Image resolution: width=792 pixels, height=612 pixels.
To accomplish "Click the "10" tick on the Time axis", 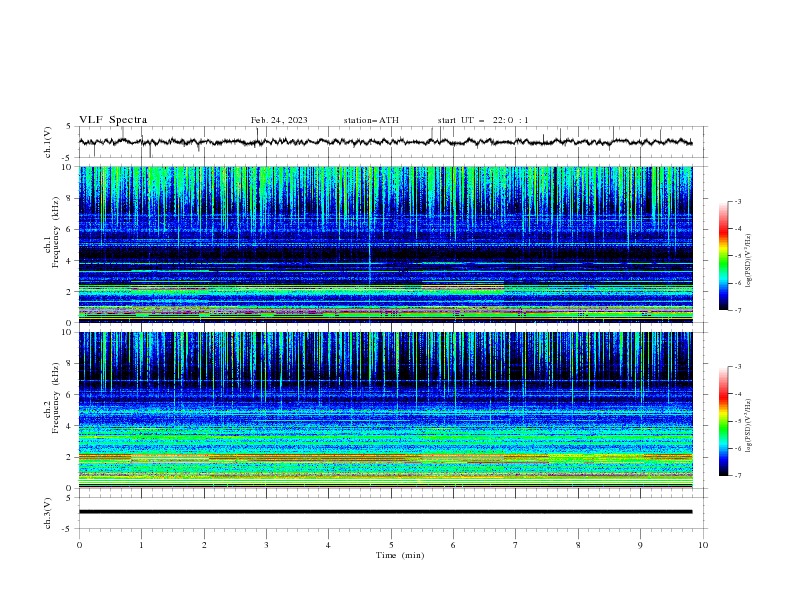I will coord(703,545).
